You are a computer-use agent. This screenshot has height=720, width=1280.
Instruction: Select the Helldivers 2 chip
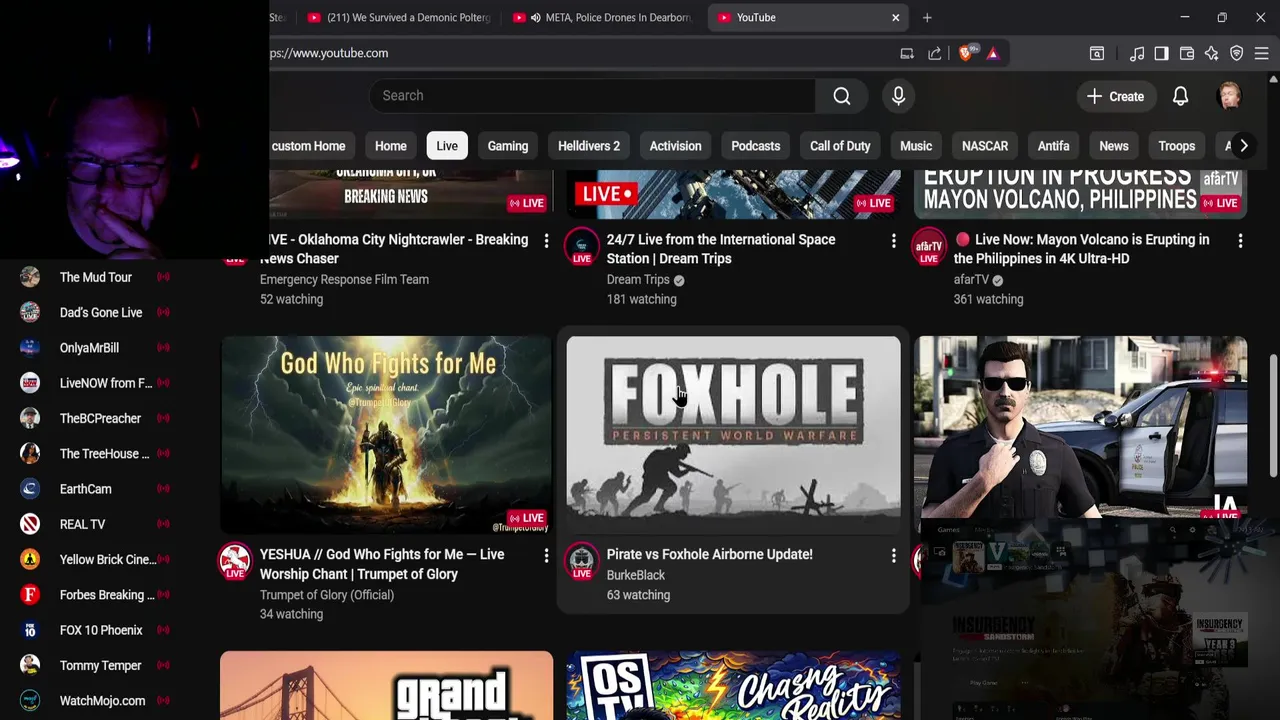point(589,146)
